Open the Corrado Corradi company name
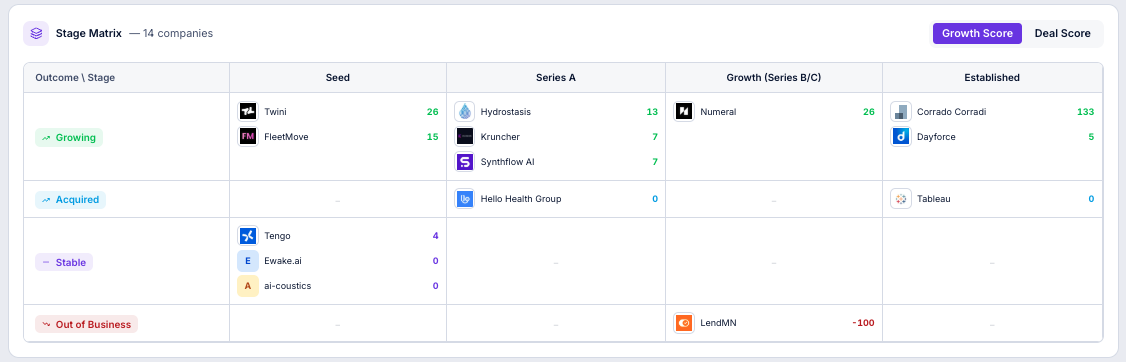The image size is (1126, 362). [951, 112]
